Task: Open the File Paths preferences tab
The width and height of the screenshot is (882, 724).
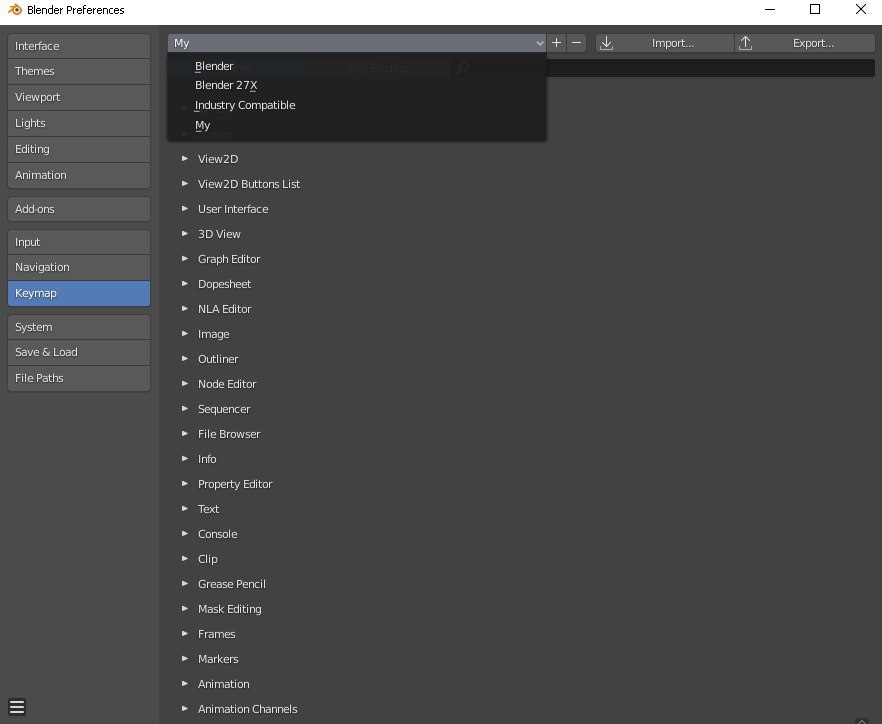Action: coord(79,378)
